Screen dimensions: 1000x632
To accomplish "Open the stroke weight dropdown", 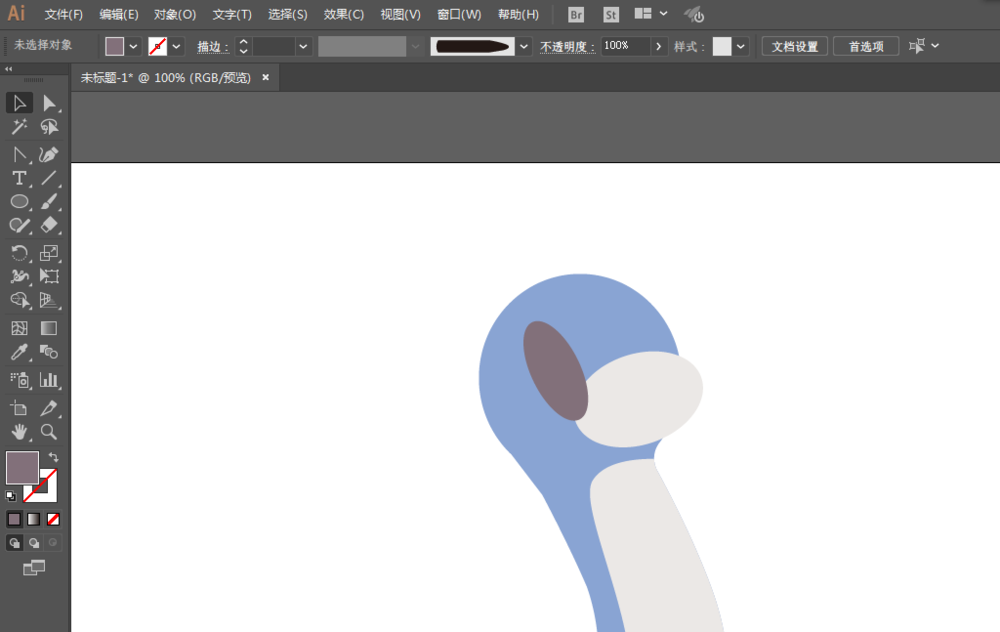I will 303,46.
